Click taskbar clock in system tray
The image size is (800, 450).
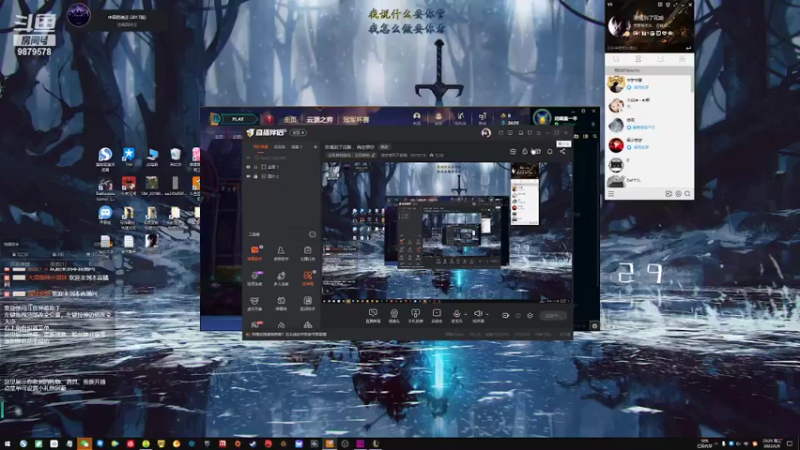772,444
